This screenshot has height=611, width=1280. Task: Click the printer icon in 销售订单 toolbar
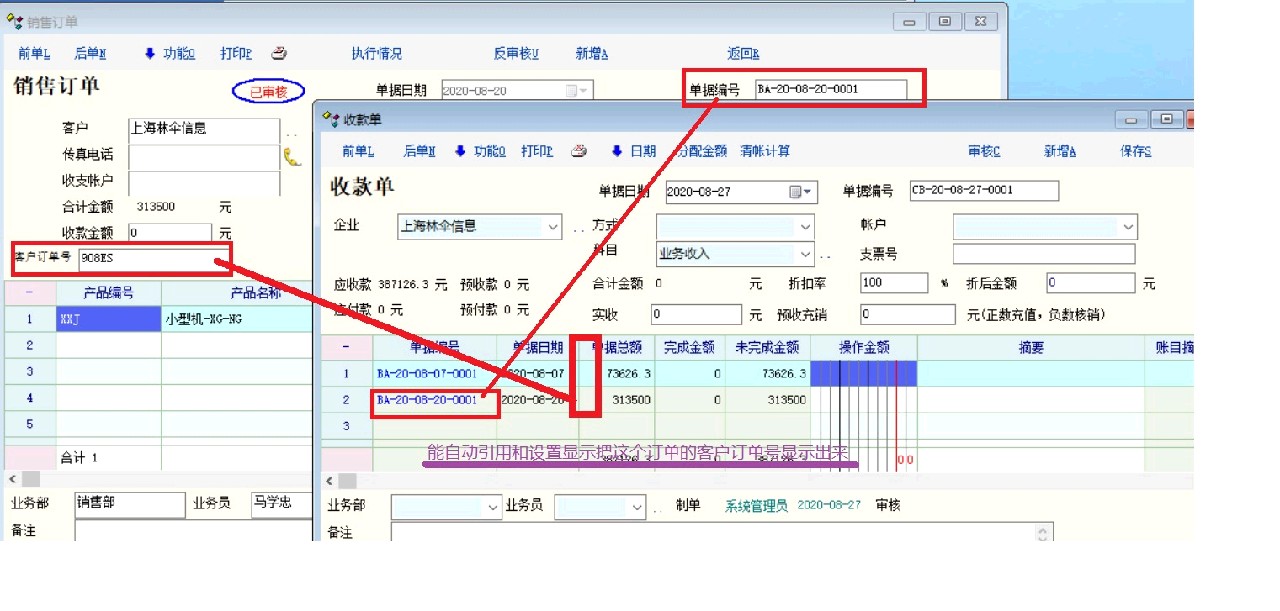click(x=280, y=54)
